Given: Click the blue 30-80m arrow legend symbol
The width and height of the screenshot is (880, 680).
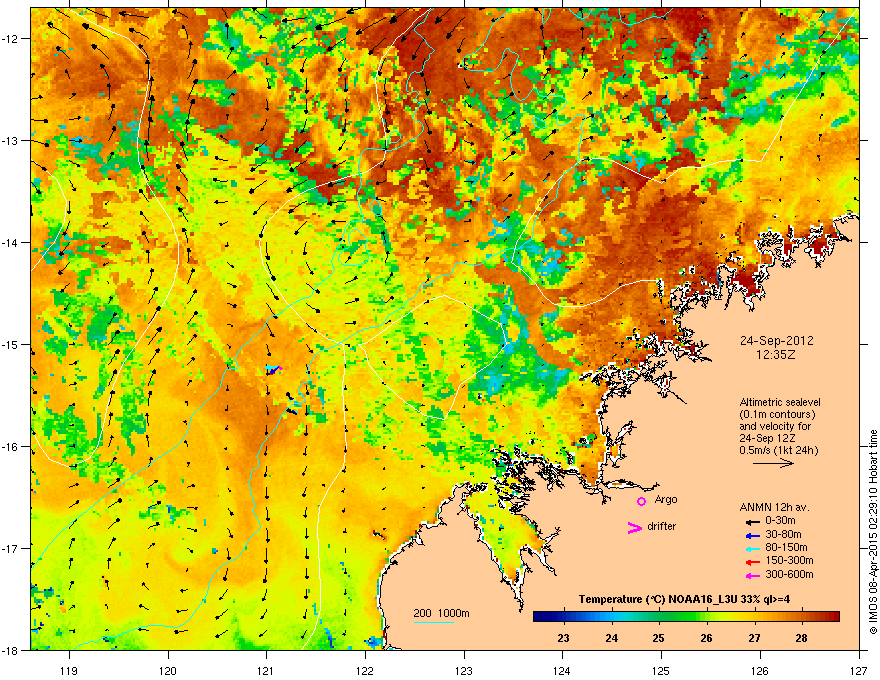Looking at the screenshot, I should click(752, 535).
